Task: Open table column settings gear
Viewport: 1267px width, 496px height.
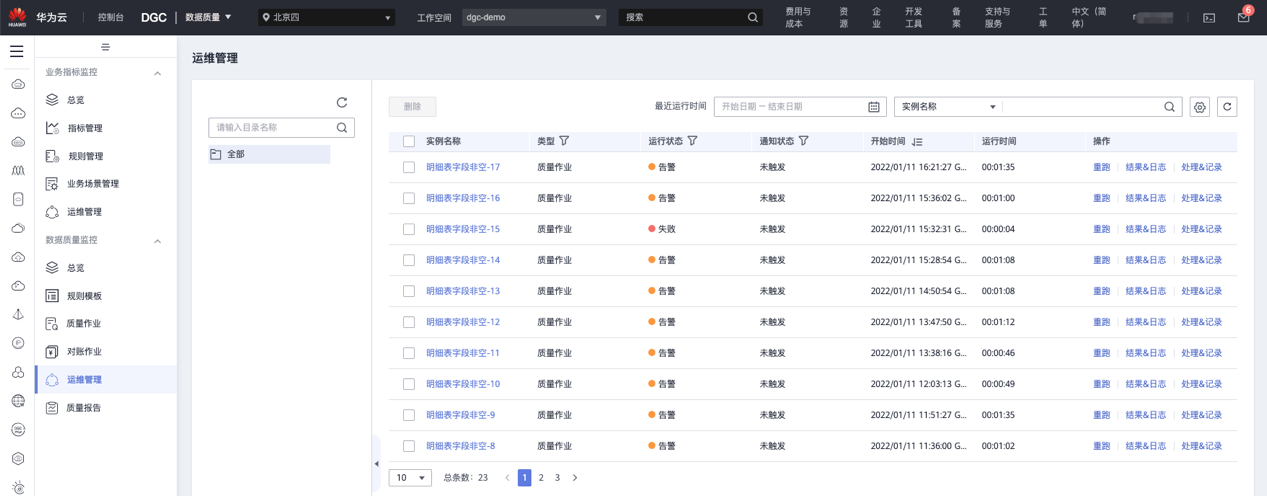Action: click(x=1200, y=107)
